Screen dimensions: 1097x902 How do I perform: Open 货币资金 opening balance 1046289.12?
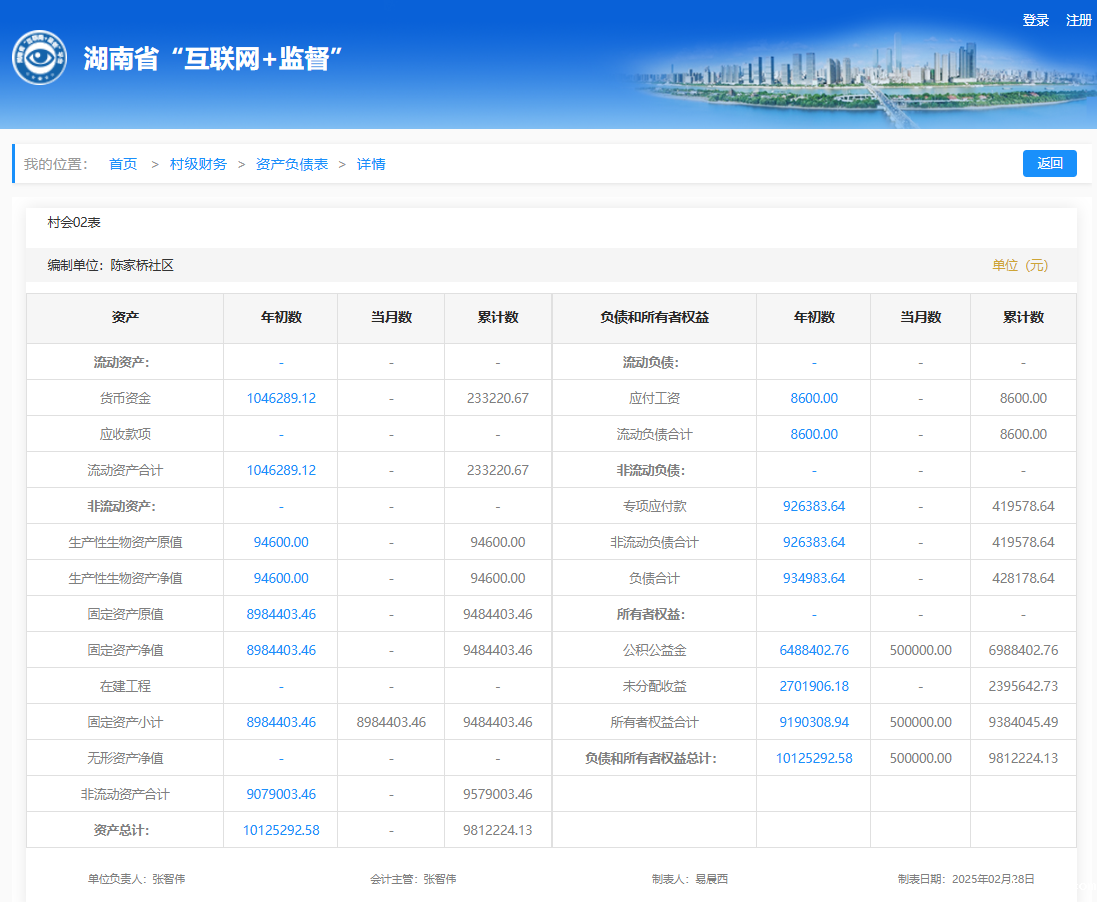[281, 398]
